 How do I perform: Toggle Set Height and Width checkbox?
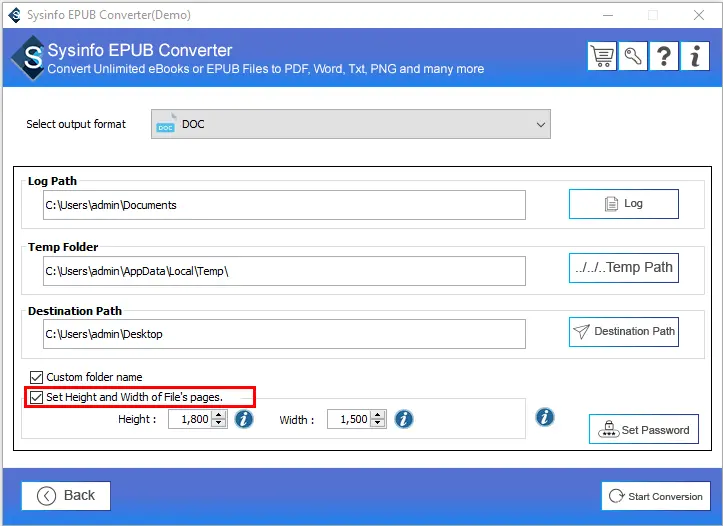tap(37, 397)
